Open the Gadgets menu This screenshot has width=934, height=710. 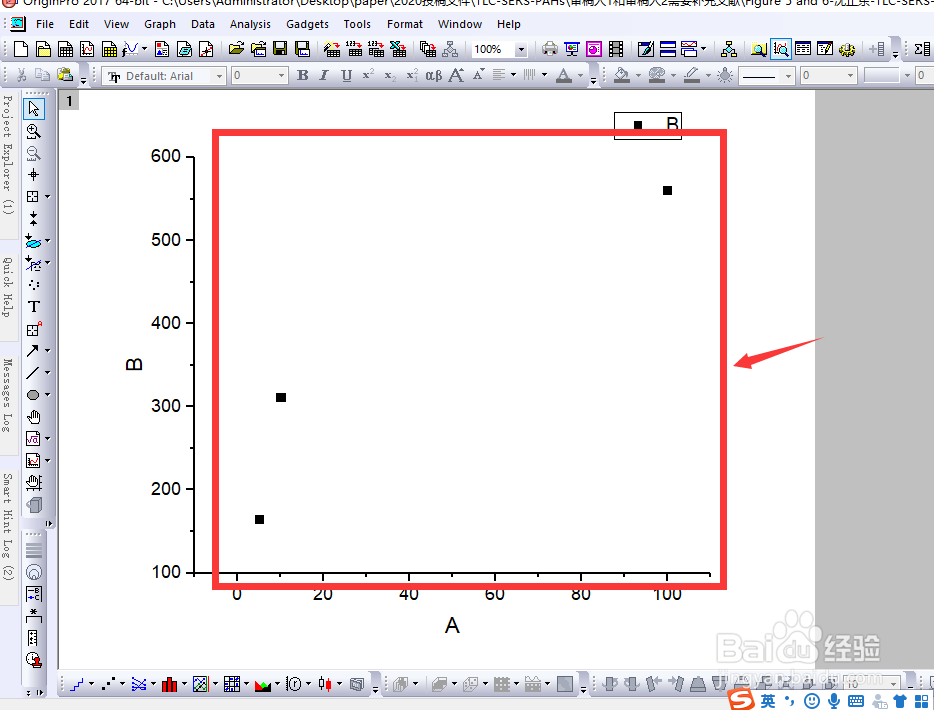pyautogui.click(x=307, y=24)
